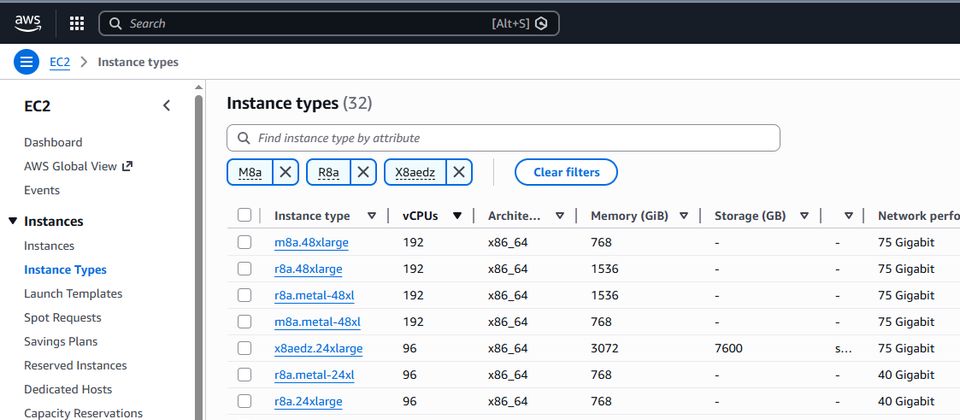This screenshot has width=960, height=420.
Task: Check the box for m8a.48xlarge row
Action: click(x=245, y=242)
